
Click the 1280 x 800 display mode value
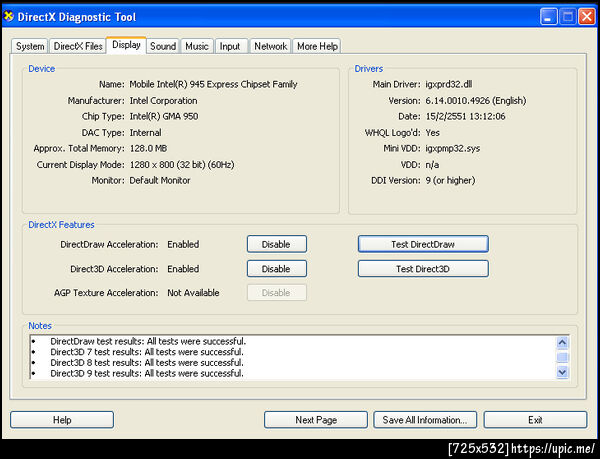click(x=182, y=165)
